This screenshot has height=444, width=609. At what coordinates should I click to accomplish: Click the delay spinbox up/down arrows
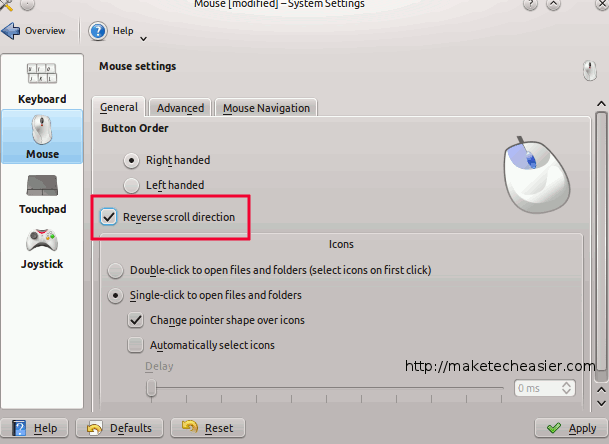click(566, 388)
